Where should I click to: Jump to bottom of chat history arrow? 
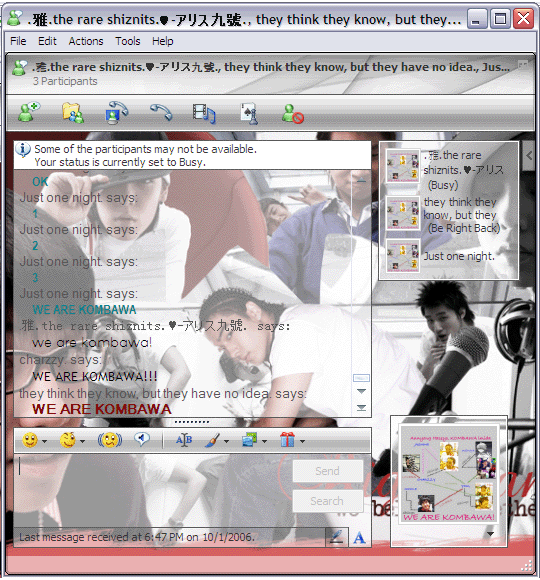[361, 408]
